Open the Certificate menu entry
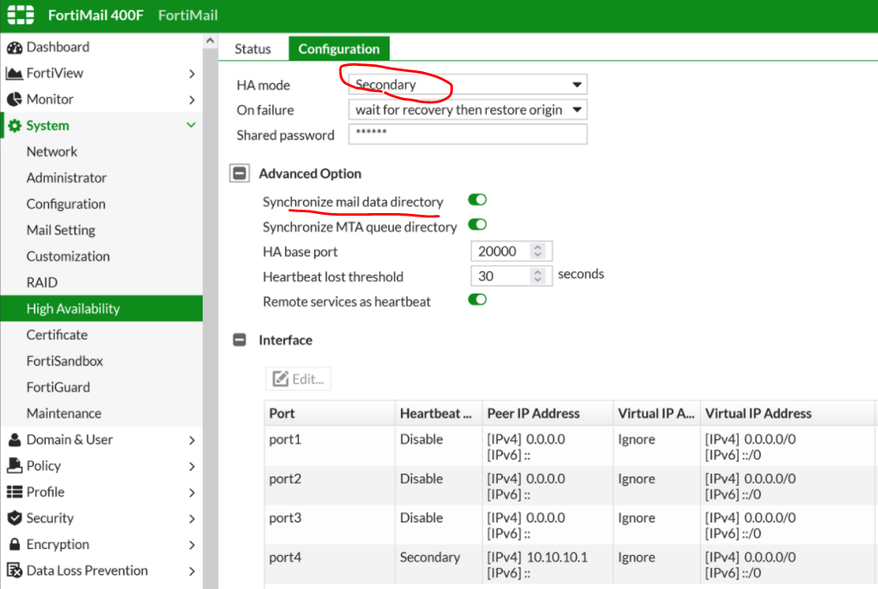878x589 pixels. 57,335
